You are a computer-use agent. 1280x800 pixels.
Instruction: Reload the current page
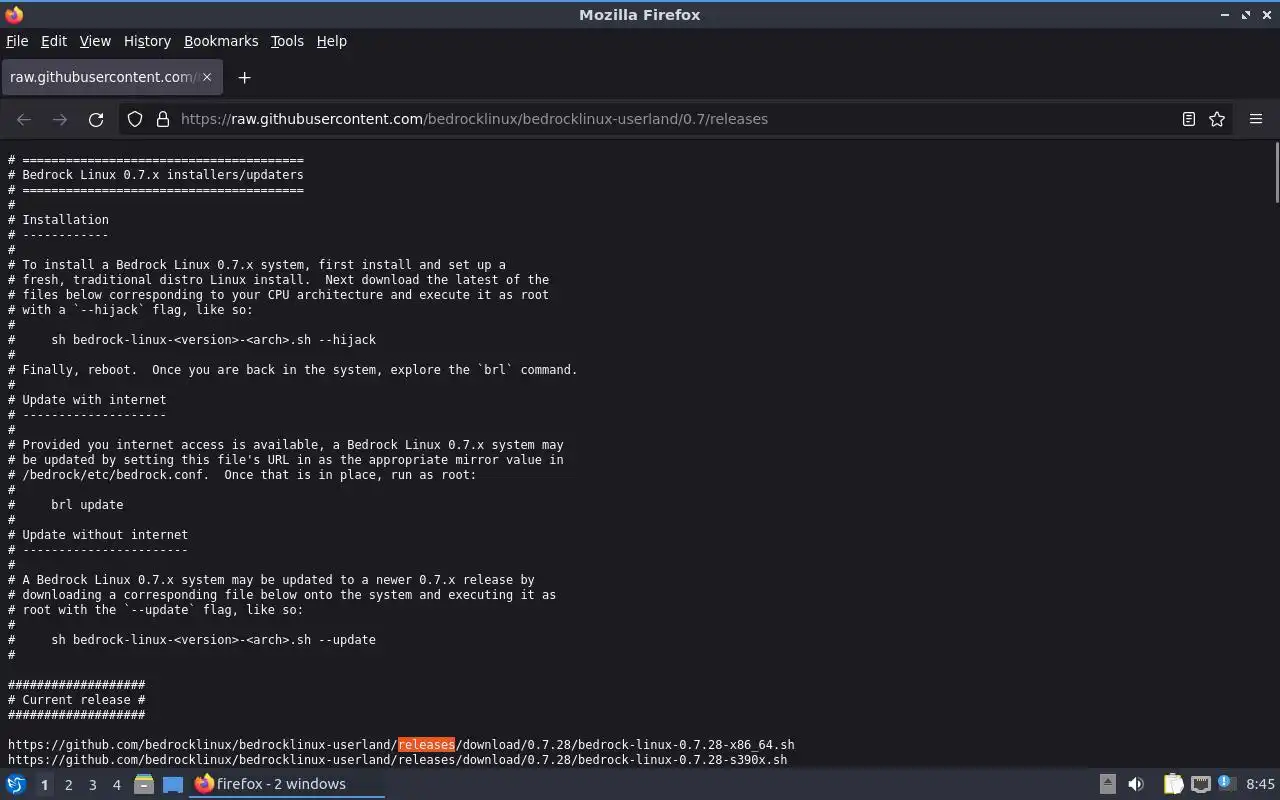point(96,119)
